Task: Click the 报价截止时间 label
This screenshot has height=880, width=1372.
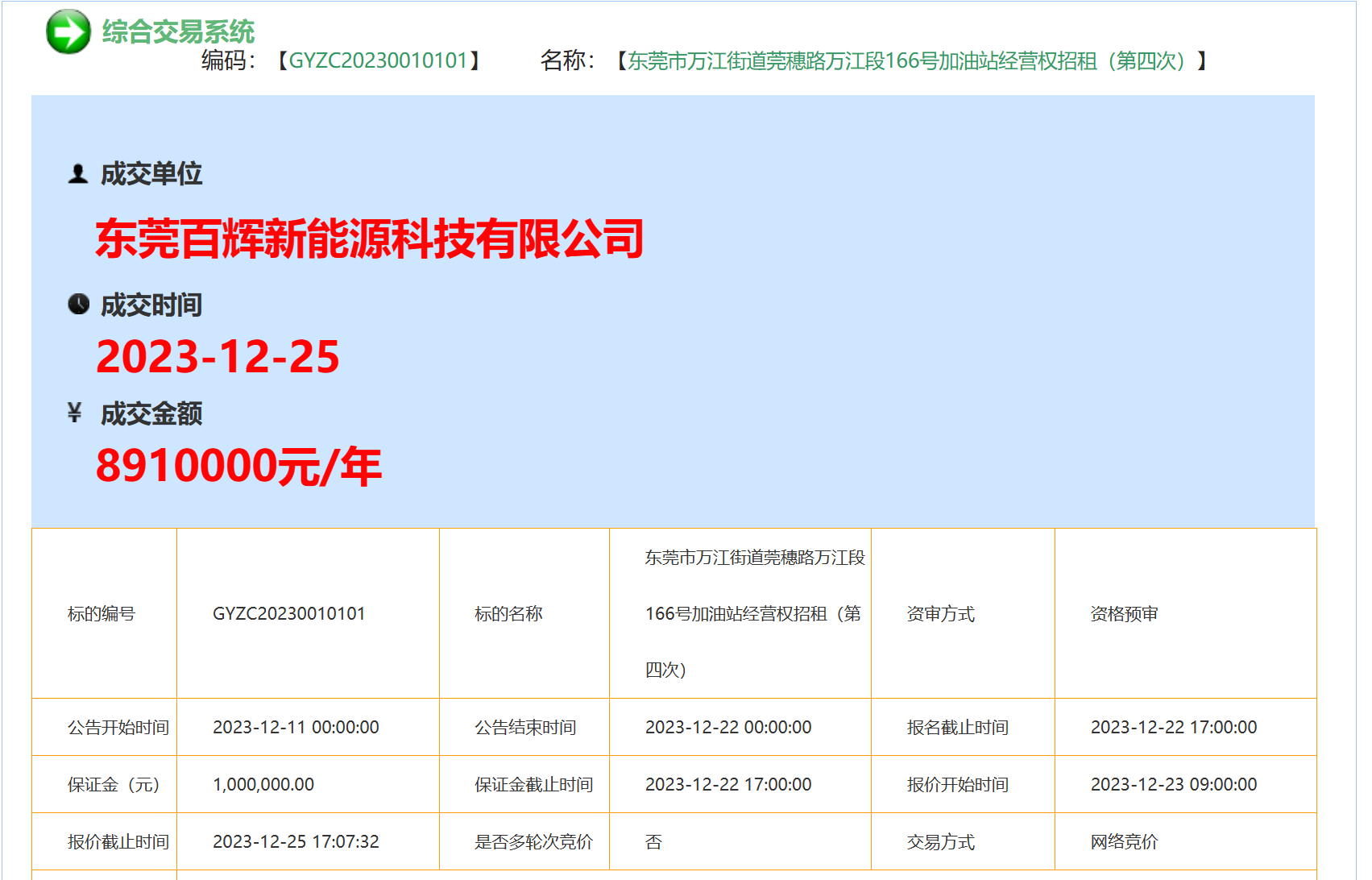Action: coord(118,842)
